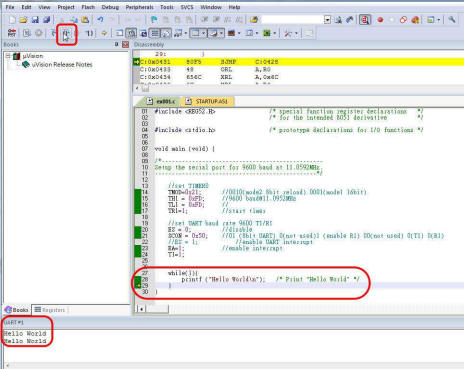Save the current file with disk icon
The height and width of the screenshot is (369, 464).
click(x=35, y=20)
